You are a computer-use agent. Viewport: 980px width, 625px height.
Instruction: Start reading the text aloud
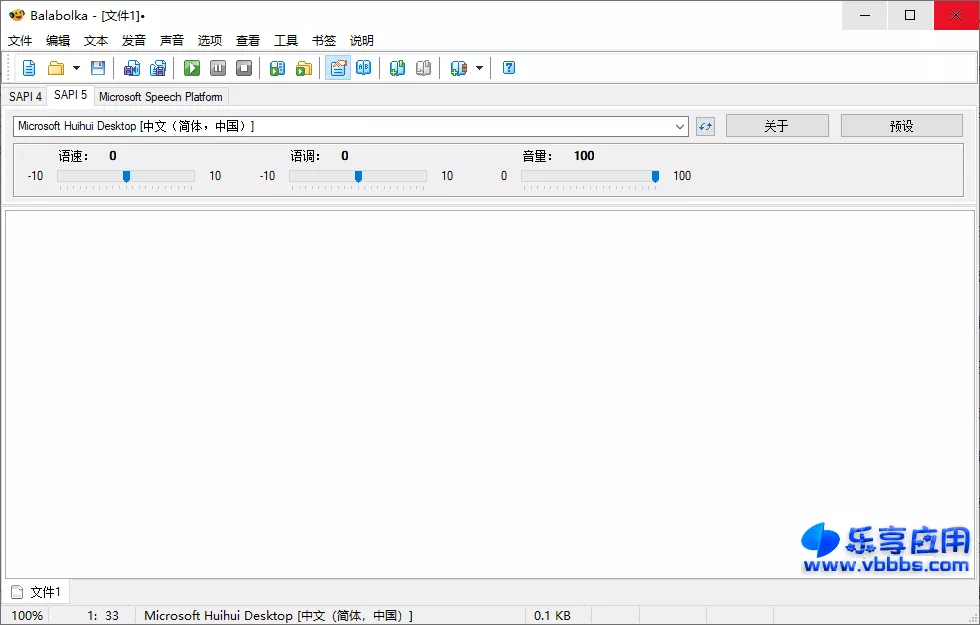(x=191, y=67)
